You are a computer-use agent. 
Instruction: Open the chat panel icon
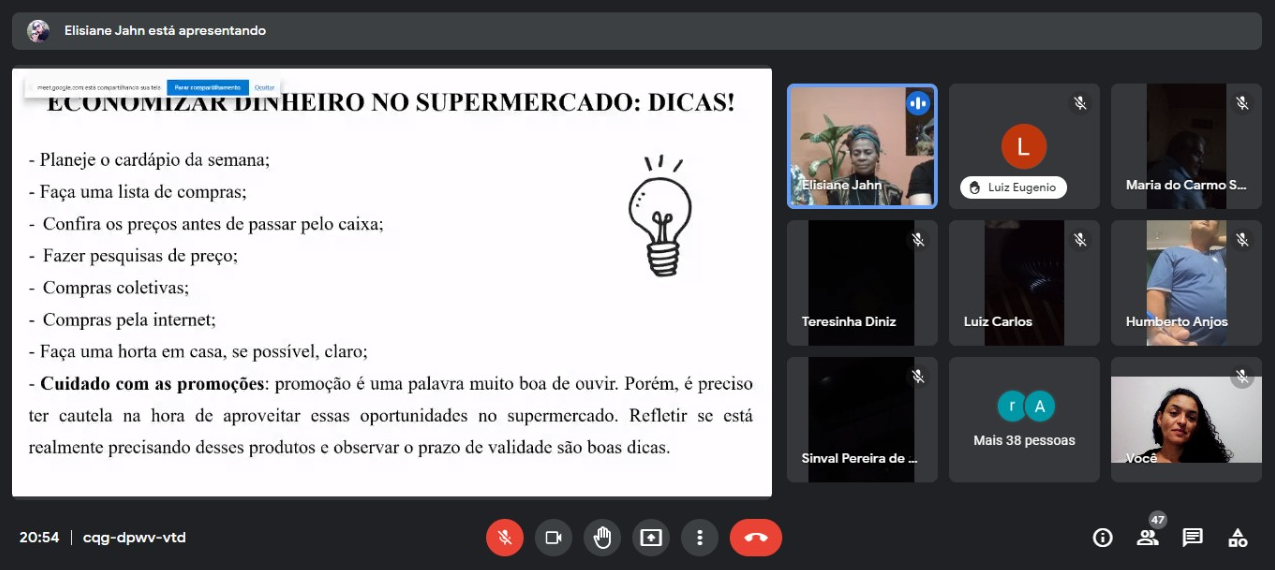click(x=1192, y=538)
